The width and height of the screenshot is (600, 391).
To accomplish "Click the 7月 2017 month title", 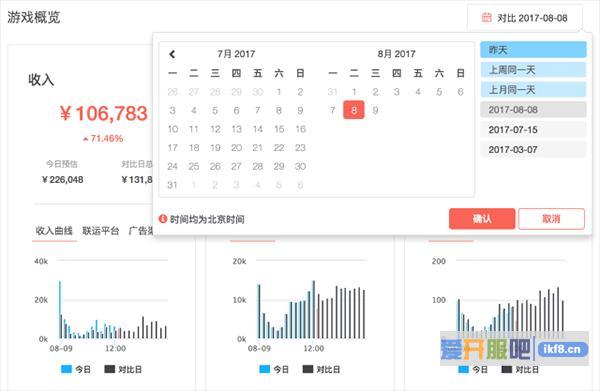I will coord(236,54).
